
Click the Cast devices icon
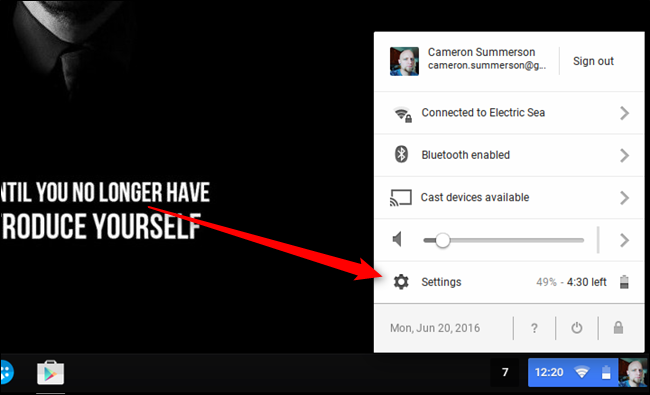400,198
